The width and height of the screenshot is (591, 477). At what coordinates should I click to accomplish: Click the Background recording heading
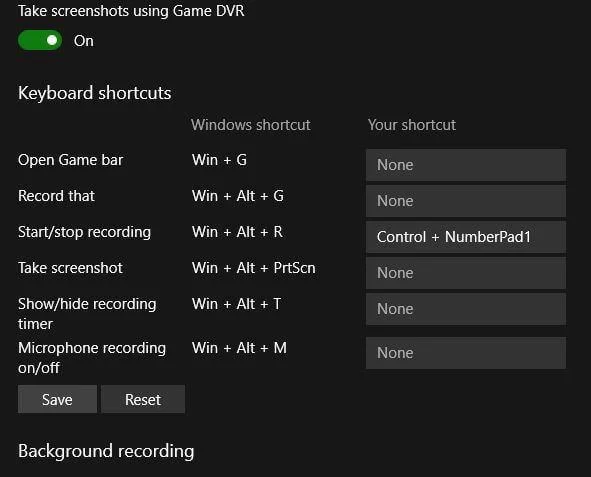[x=106, y=451]
